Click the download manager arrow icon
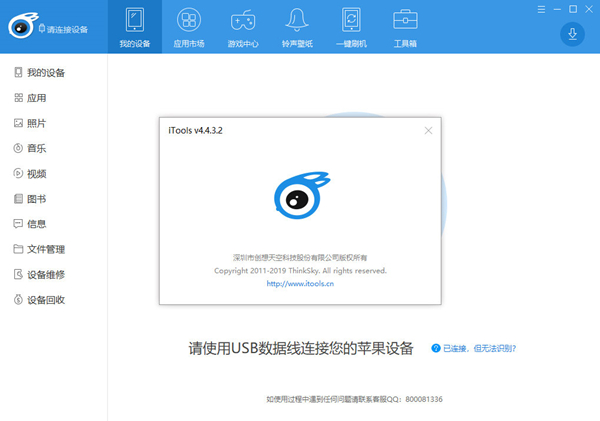Screen dimensions: 600x421 tap(572, 34)
